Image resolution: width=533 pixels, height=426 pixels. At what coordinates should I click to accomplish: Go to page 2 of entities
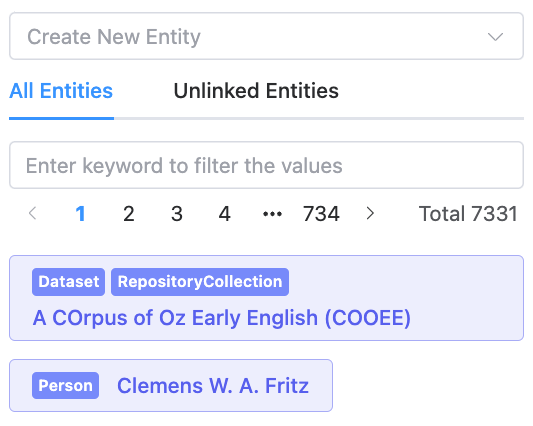click(129, 214)
